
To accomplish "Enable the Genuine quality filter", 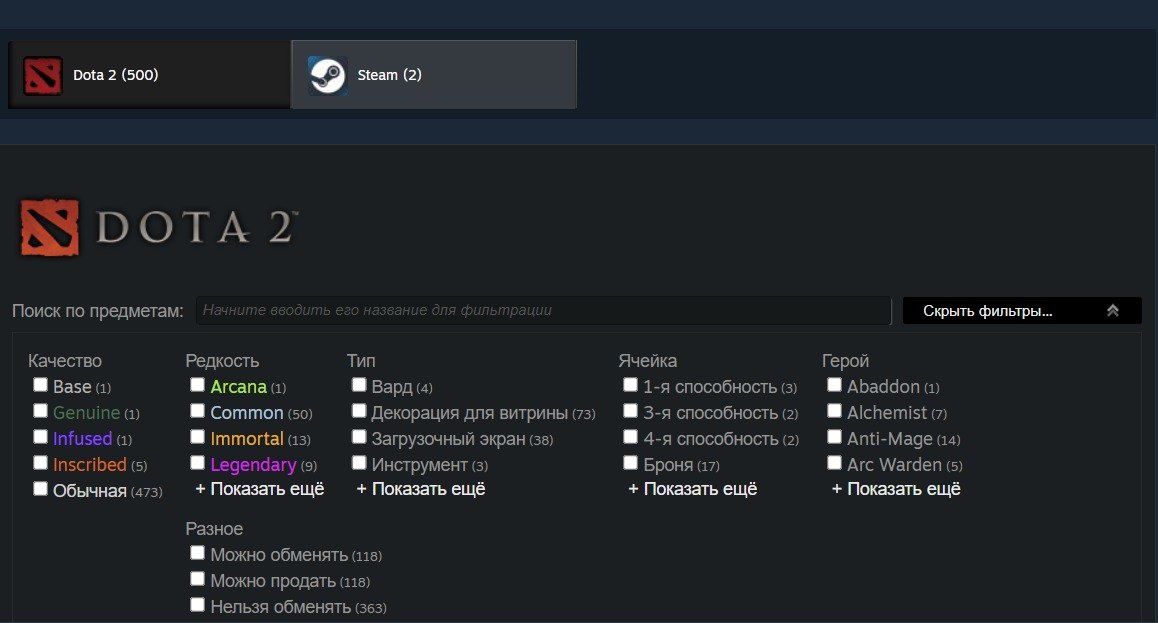I will tap(41, 410).
